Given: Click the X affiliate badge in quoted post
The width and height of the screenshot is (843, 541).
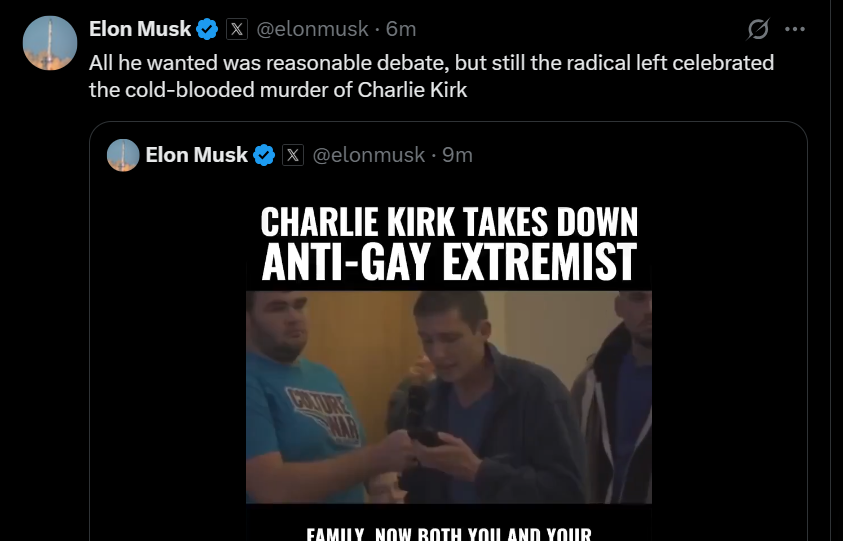Looking at the screenshot, I should pos(293,155).
